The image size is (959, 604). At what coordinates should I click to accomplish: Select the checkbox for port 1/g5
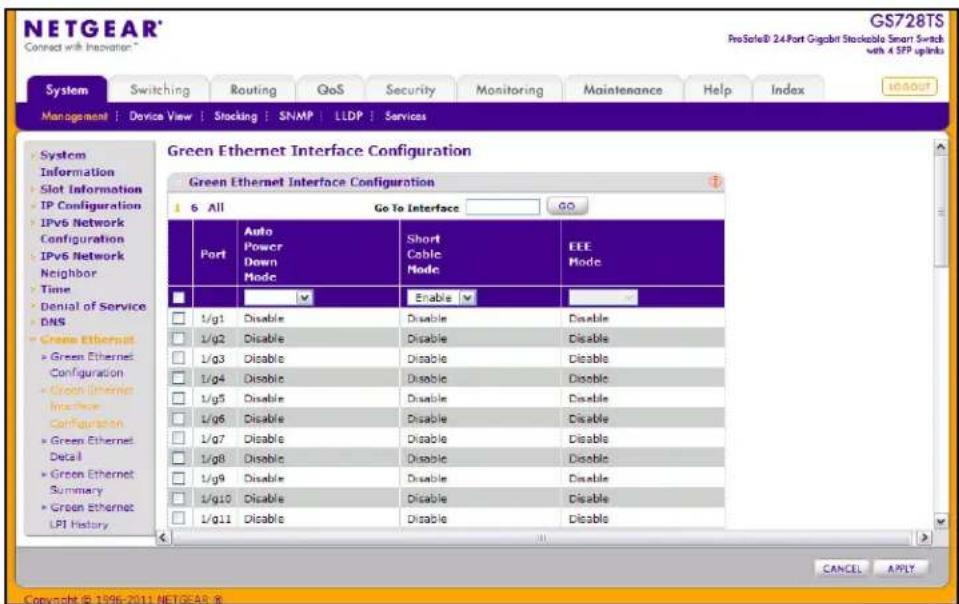[179, 398]
